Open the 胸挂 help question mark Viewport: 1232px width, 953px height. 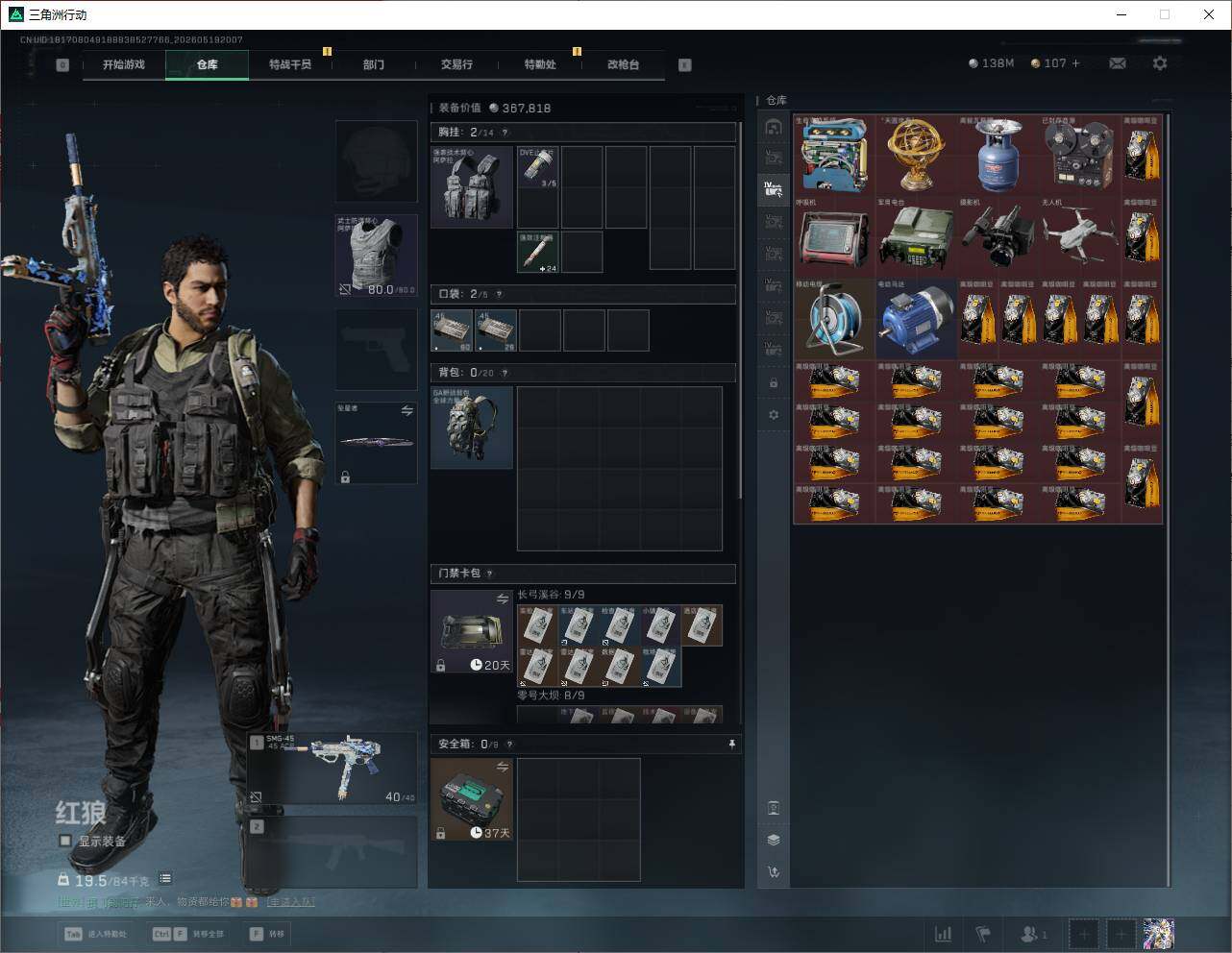pyautogui.click(x=505, y=133)
